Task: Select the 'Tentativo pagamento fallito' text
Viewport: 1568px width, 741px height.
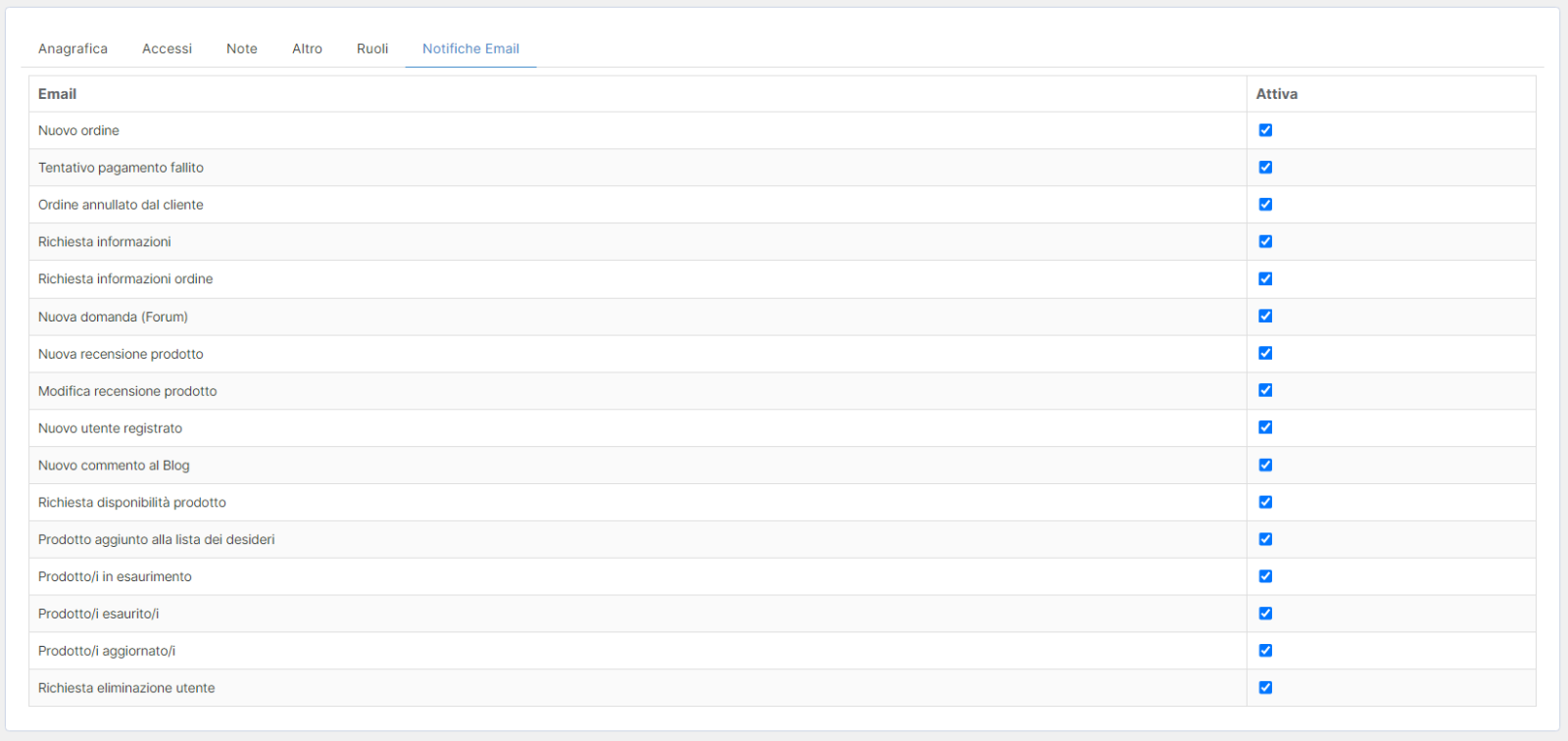Action: (121, 168)
